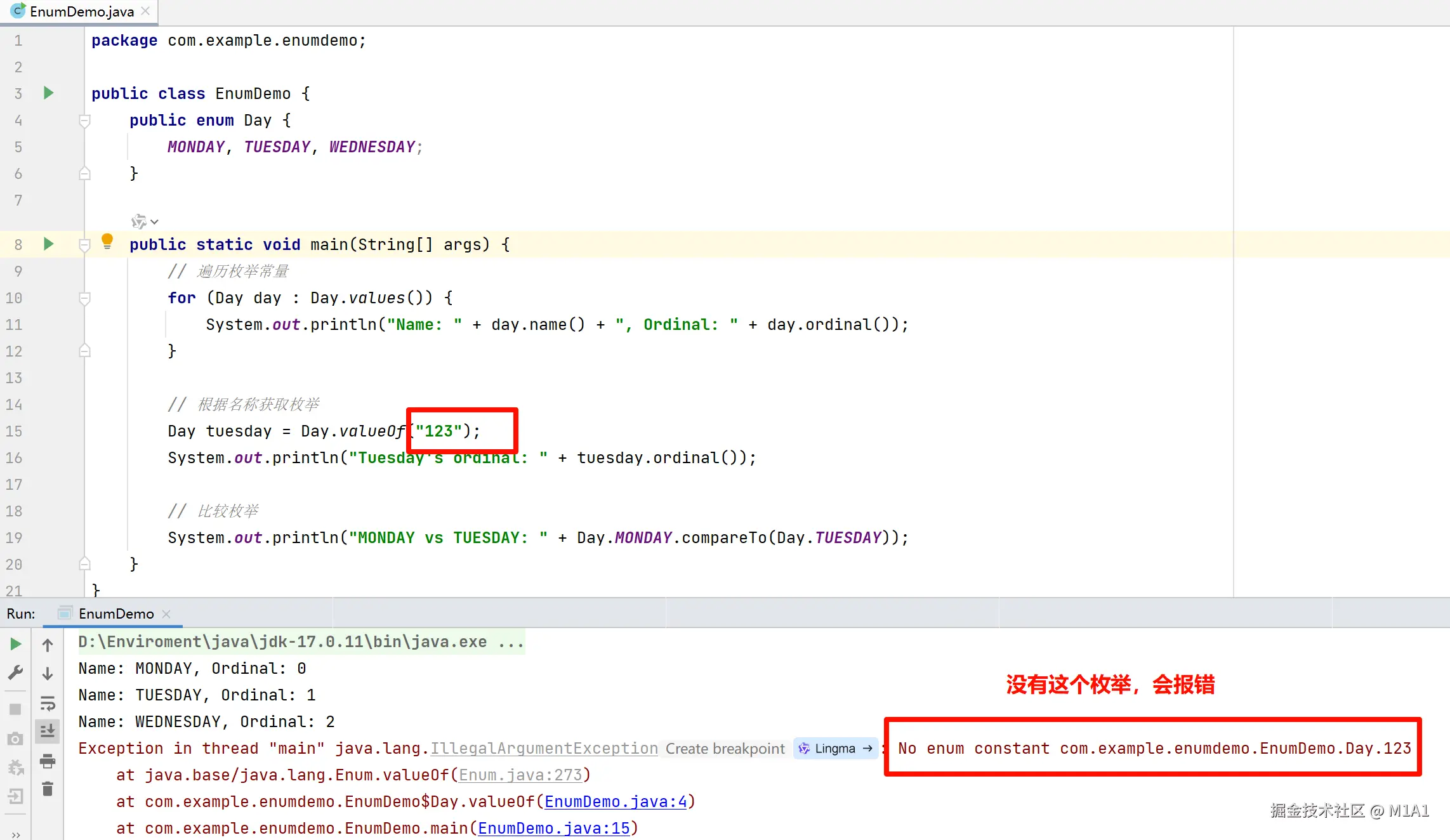This screenshot has width=1450, height=840.
Task: Expand hidden run toolbar items chevron
Action: tap(16, 834)
